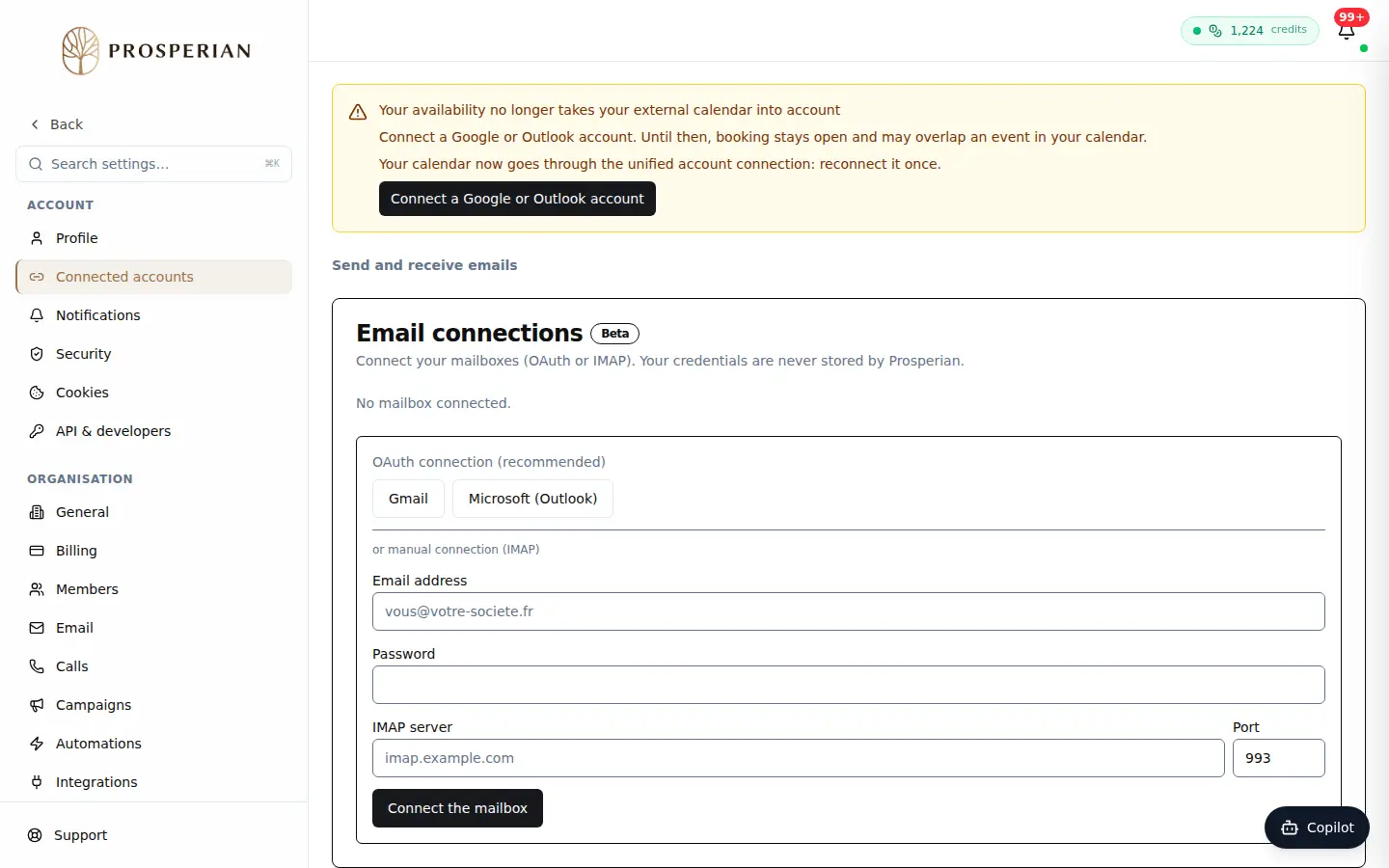Choose Microsoft (Outlook) OAuth connection
Screen dimensions: 1389x868
pos(532,499)
